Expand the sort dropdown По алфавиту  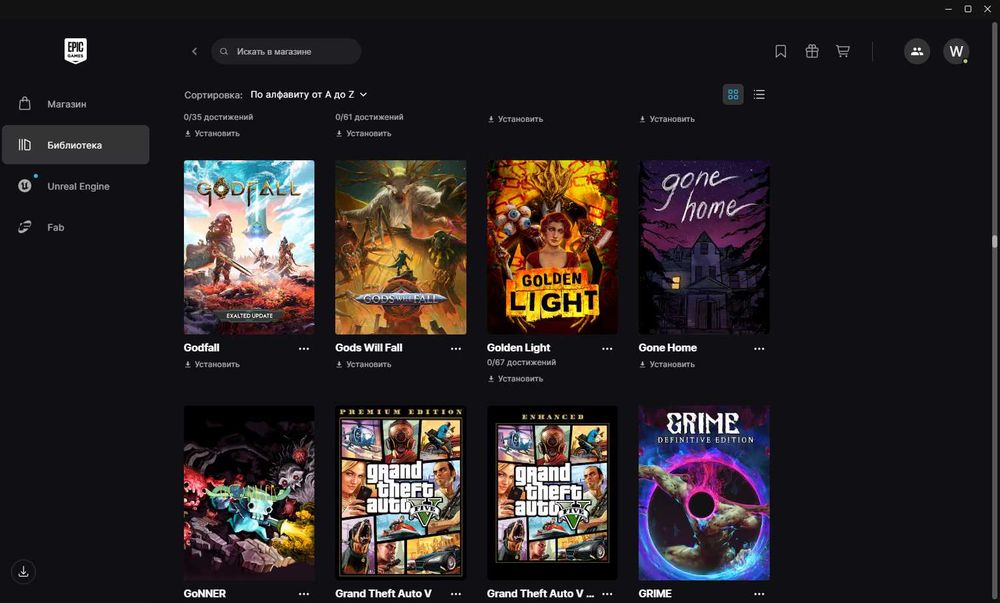click(x=309, y=94)
